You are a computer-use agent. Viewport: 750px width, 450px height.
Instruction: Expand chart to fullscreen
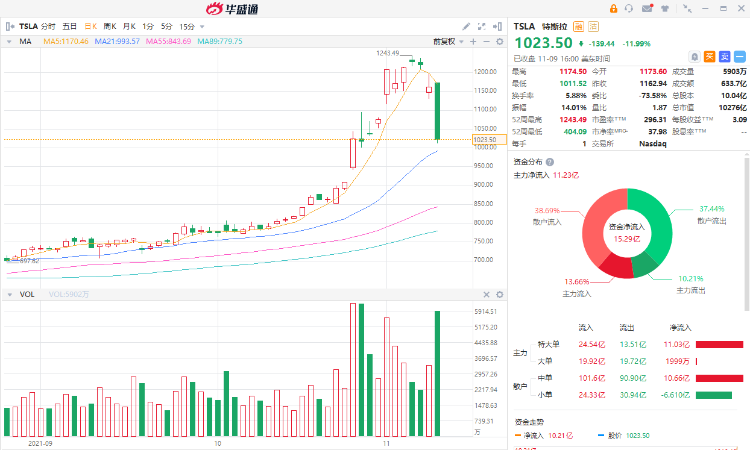pyautogui.click(x=482, y=26)
